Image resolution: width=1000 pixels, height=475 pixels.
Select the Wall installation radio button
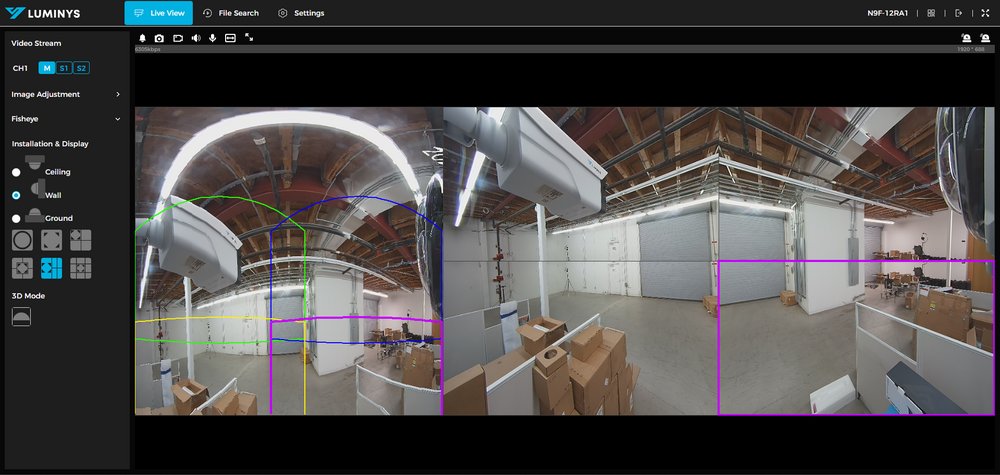[16, 195]
